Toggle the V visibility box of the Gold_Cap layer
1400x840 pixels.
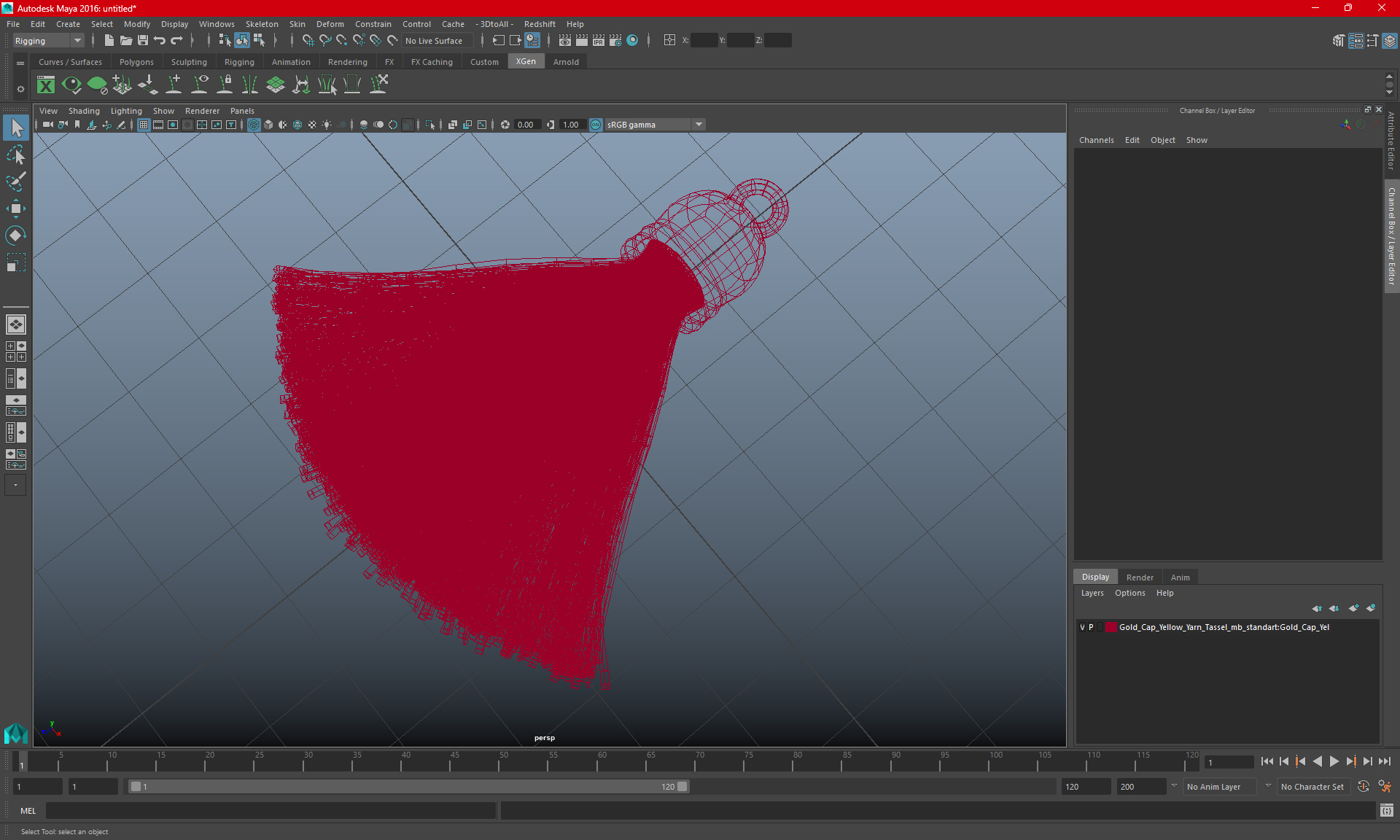pos(1082,627)
